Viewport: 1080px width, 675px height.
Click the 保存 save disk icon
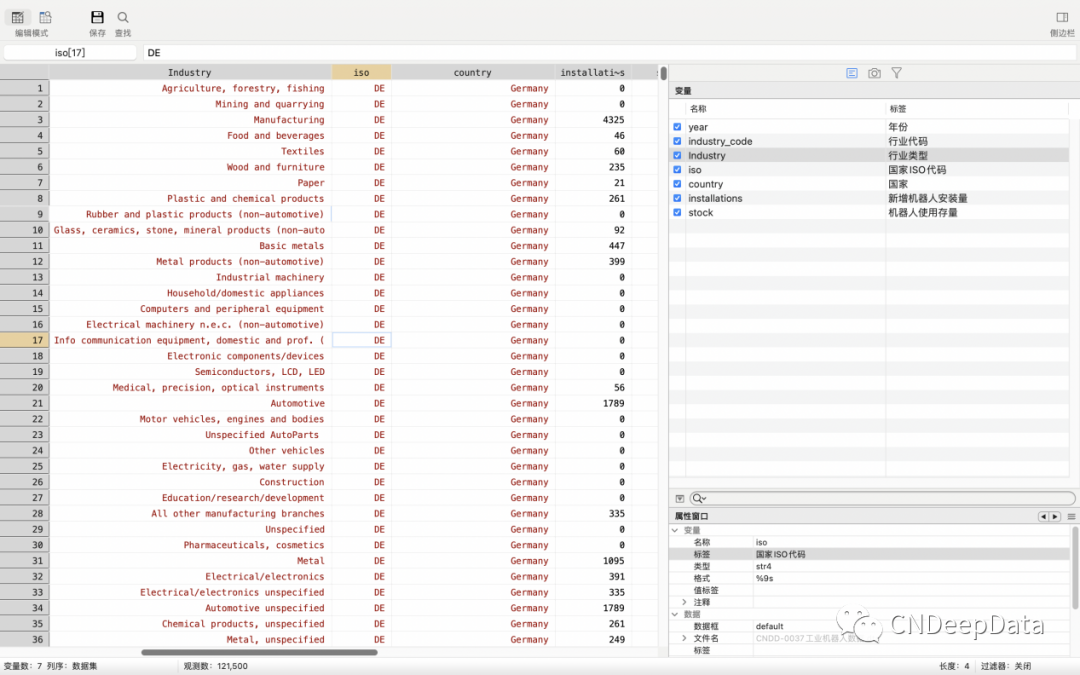97,17
